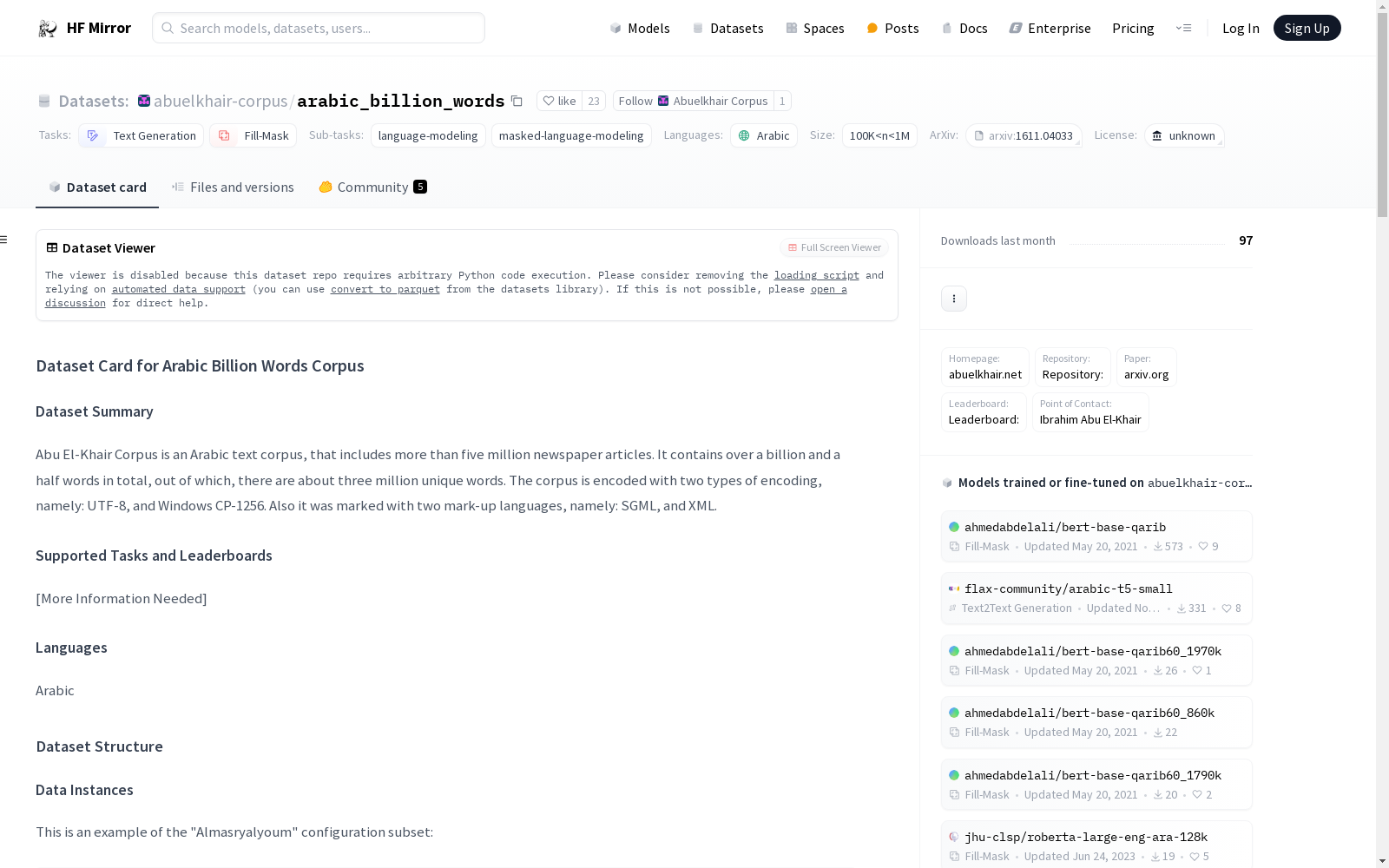
Task: Open the three-dot options menu under Downloads
Action: click(x=954, y=299)
